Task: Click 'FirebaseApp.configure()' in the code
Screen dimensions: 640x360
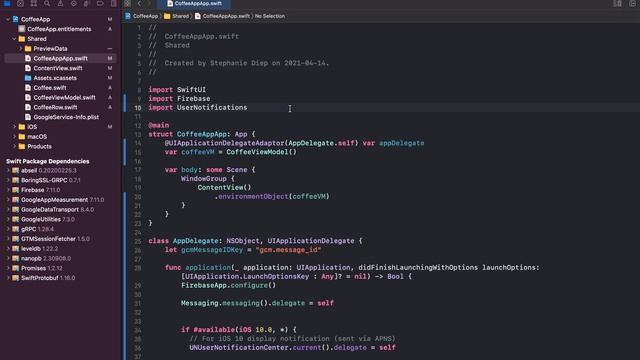Action: pyautogui.click(x=229, y=285)
